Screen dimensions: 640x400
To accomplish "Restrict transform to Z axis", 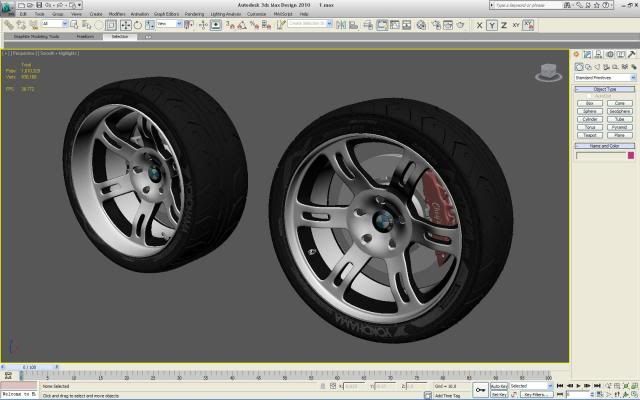I will [504, 25].
